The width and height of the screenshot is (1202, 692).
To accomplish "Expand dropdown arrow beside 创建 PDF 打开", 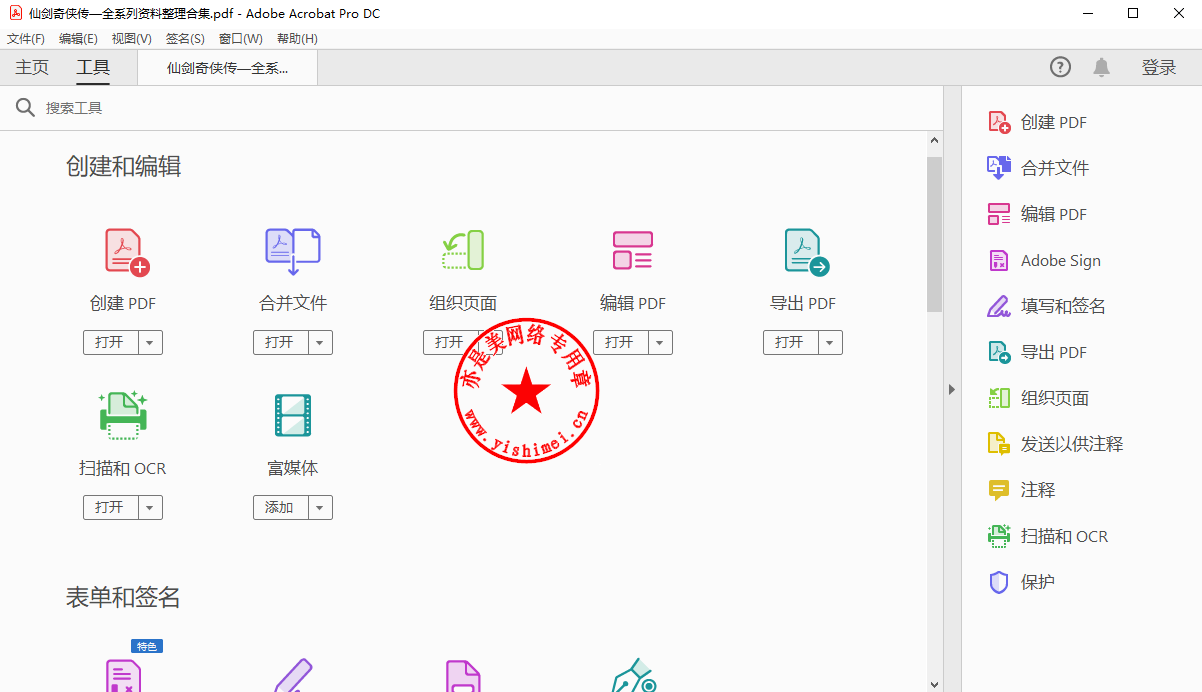I will point(150,342).
